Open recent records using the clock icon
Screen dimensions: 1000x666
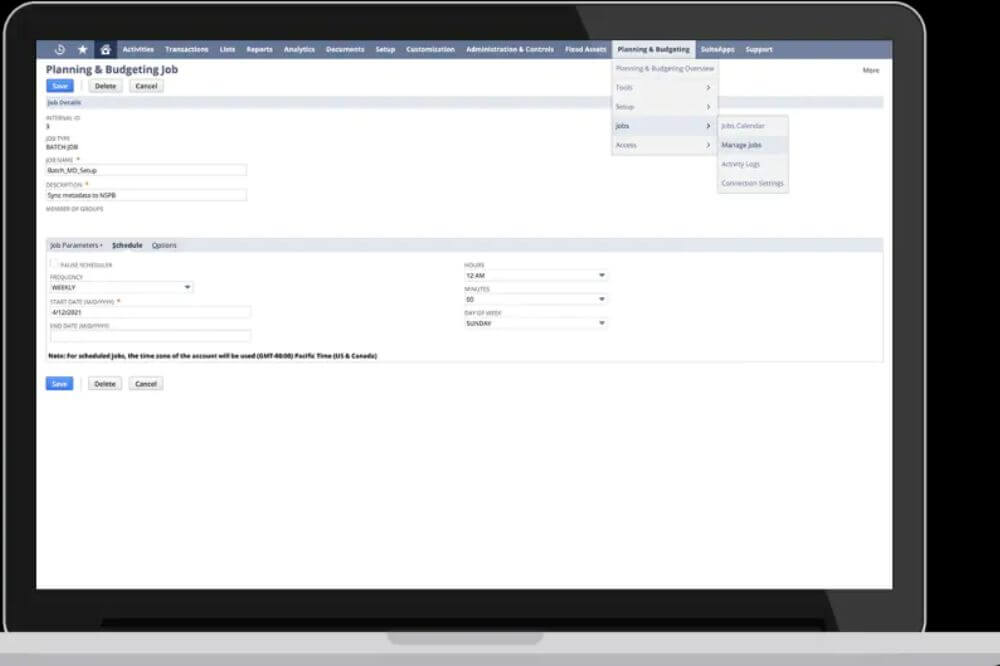58,48
